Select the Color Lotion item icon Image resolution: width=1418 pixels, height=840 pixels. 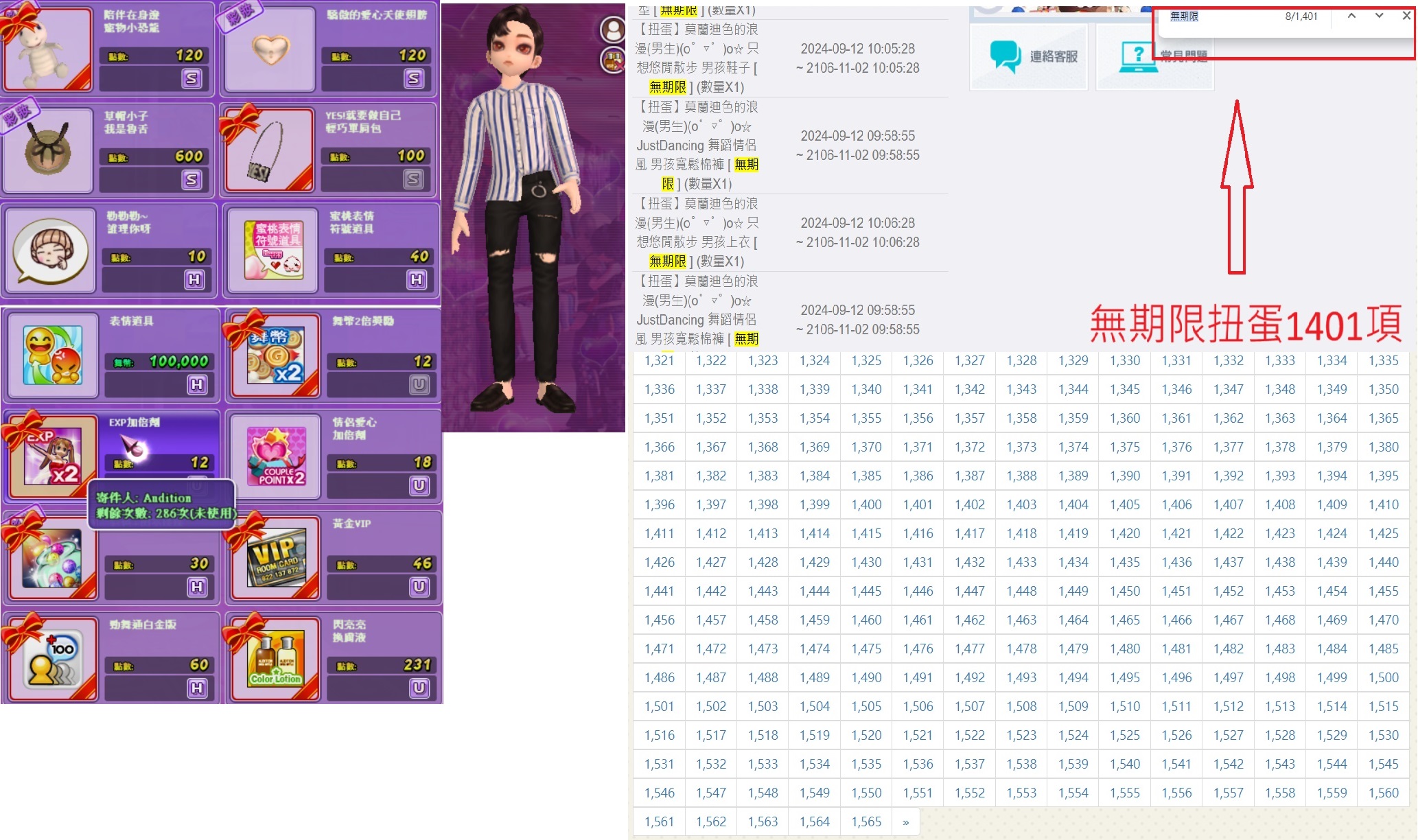276,660
